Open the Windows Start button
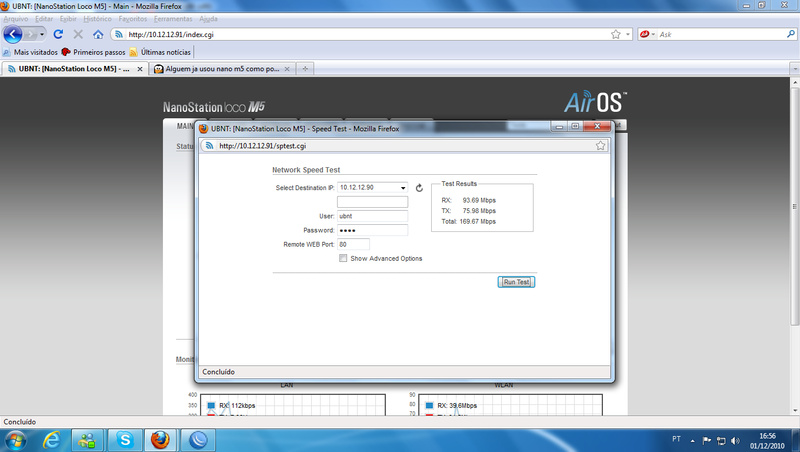This screenshot has width=800, height=452. click(15, 440)
